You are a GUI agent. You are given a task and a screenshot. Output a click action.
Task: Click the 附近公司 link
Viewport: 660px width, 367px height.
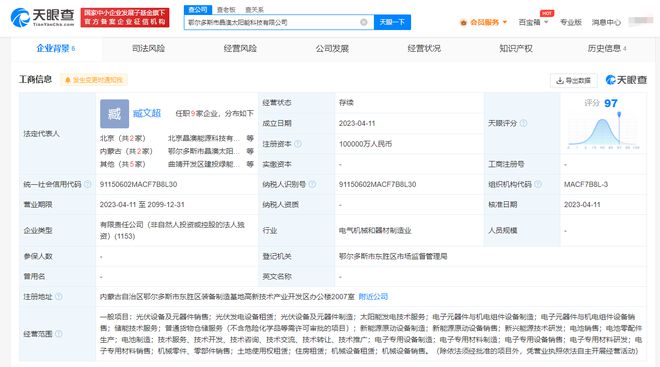tap(373, 297)
